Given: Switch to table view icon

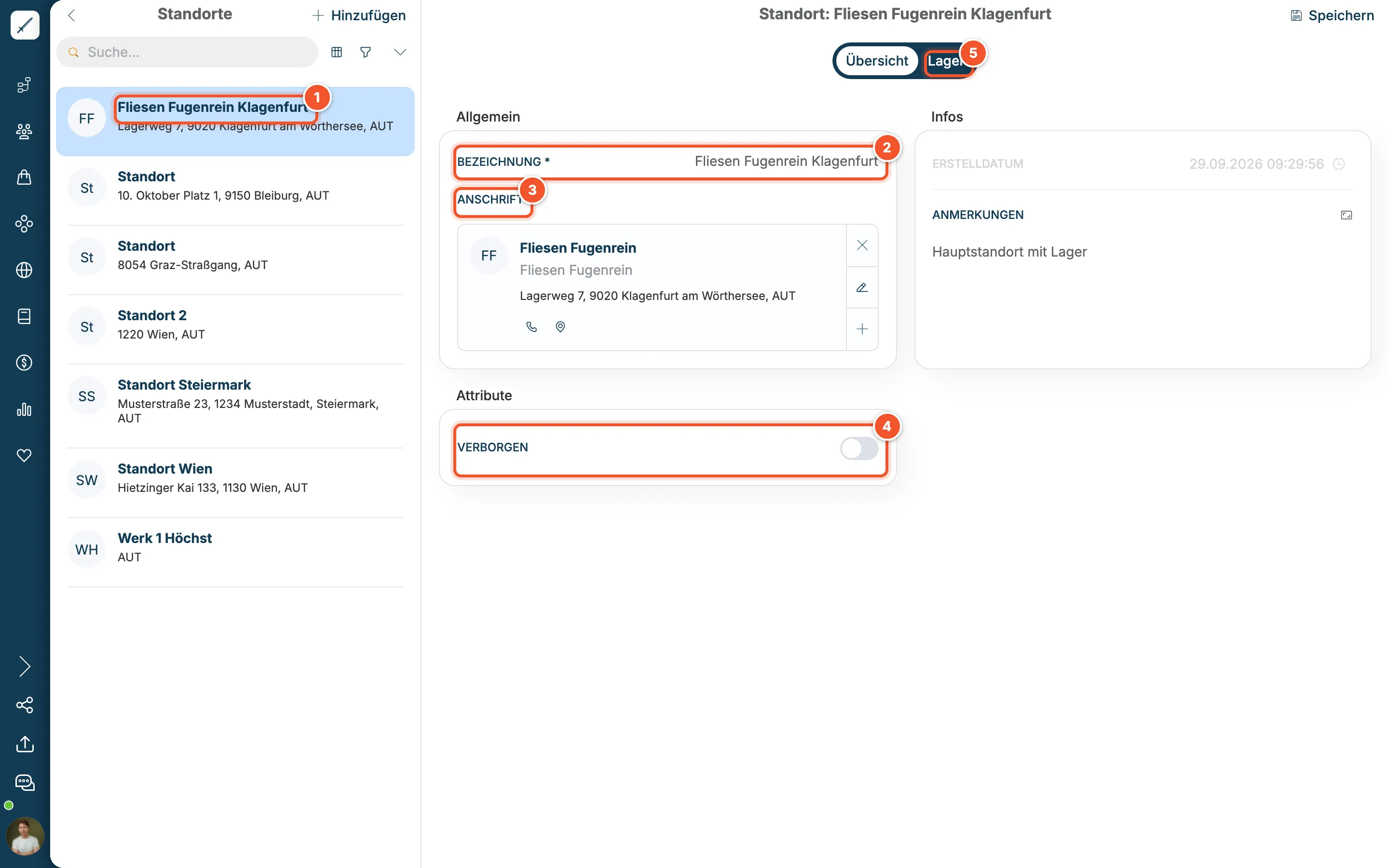Looking at the screenshot, I should coord(337,52).
